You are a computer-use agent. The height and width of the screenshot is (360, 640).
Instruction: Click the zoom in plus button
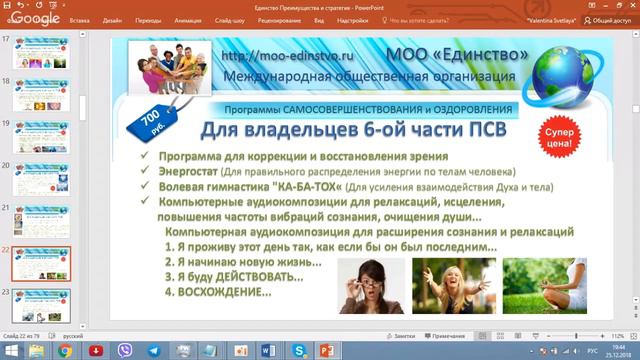point(602,336)
